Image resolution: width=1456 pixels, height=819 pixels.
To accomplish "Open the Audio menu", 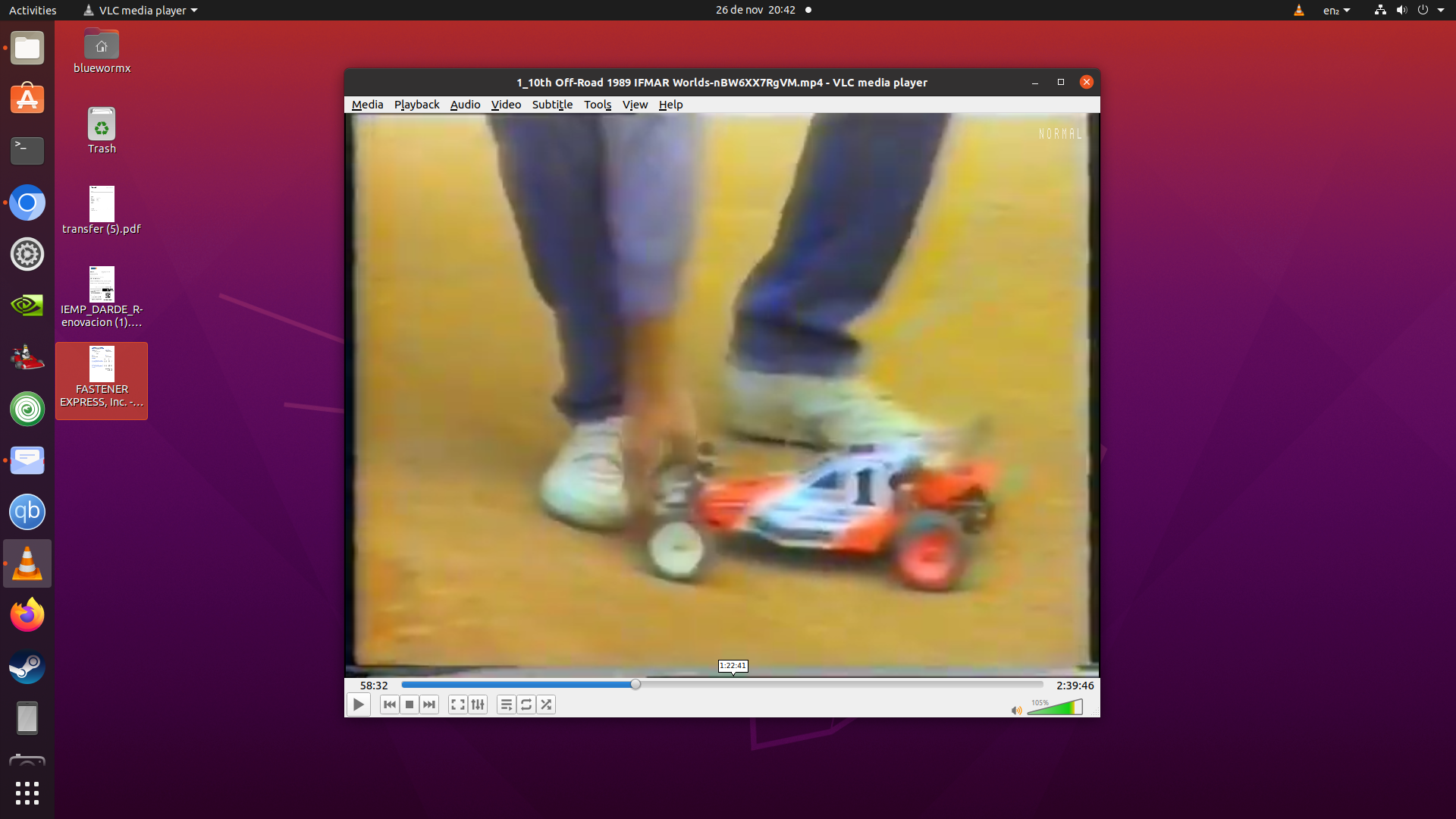I will [x=465, y=105].
